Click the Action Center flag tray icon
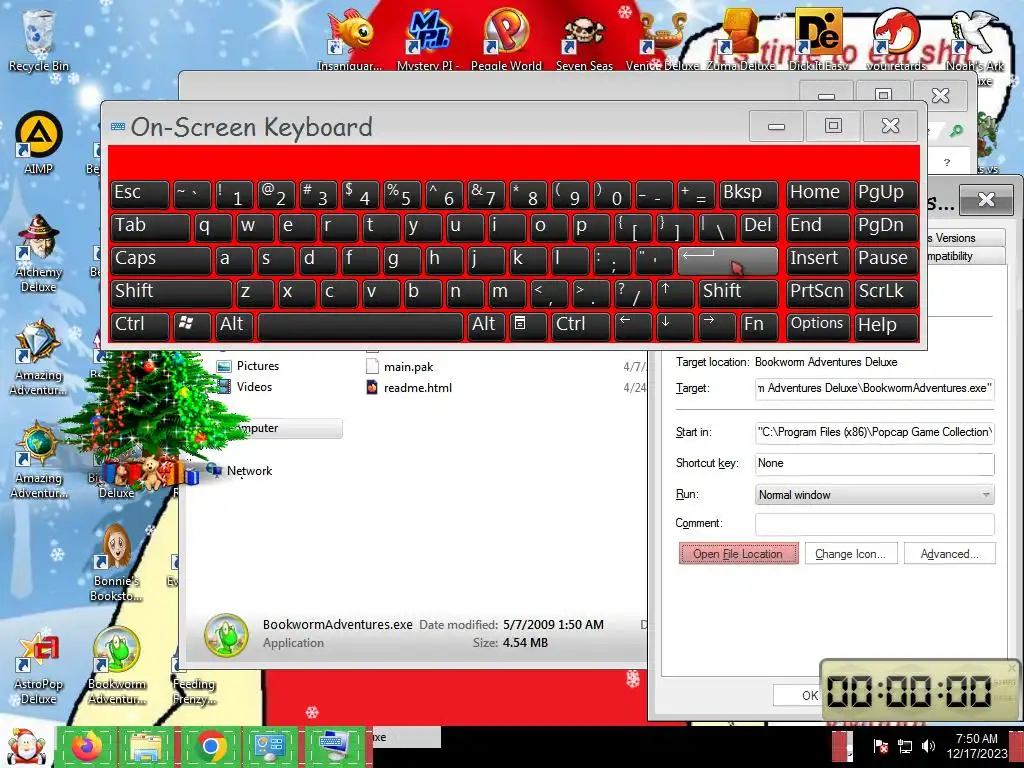 point(880,746)
